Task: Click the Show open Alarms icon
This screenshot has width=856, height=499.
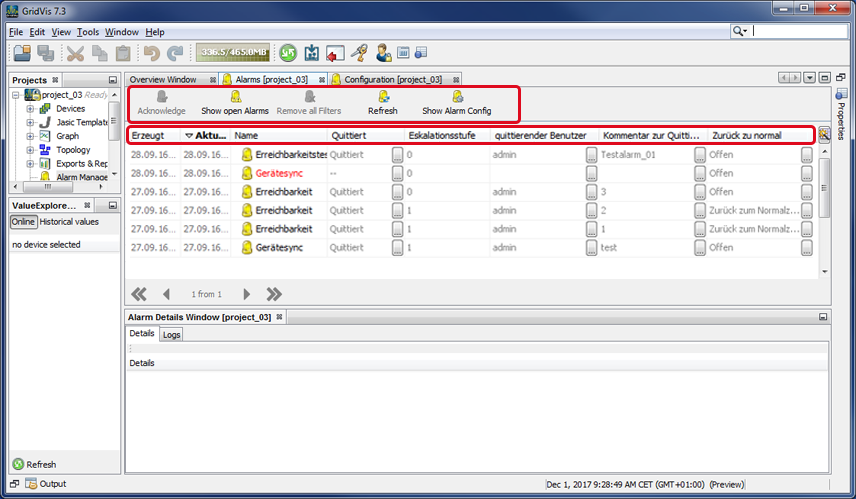Action: [235, 97]
